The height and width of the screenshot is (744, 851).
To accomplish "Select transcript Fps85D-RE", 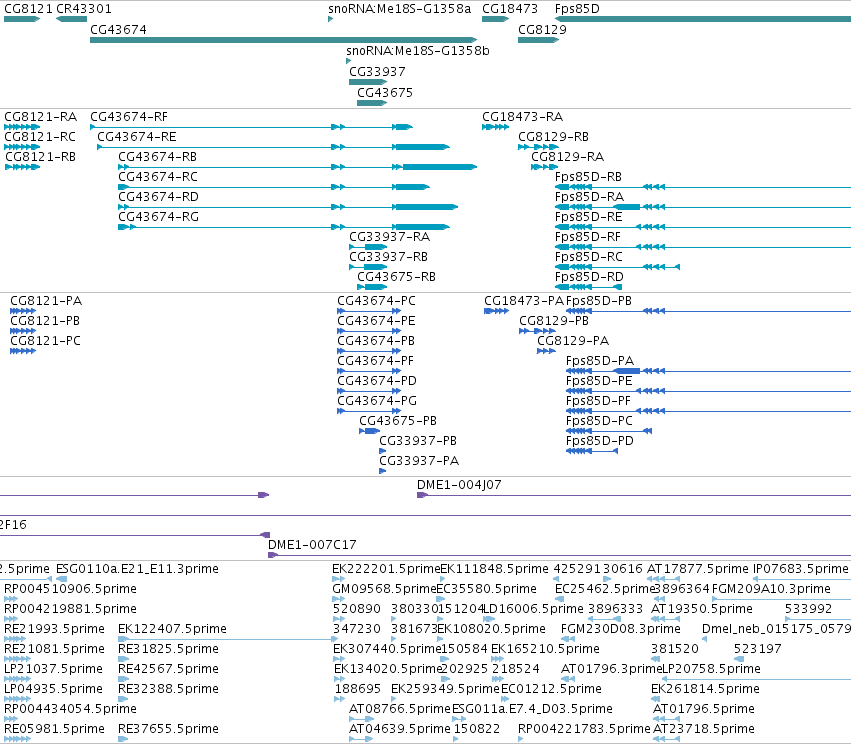I will coord(588,218).
